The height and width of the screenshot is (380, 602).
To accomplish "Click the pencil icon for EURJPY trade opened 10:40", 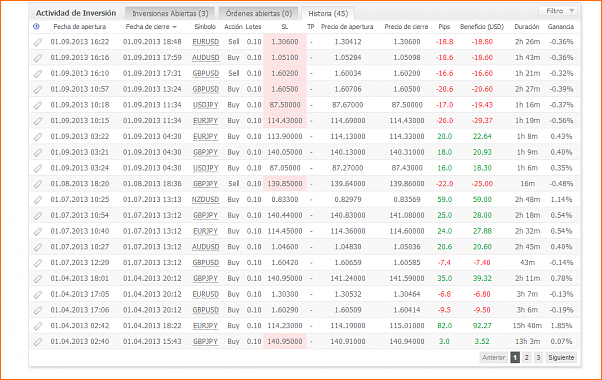I will (38, 231).
